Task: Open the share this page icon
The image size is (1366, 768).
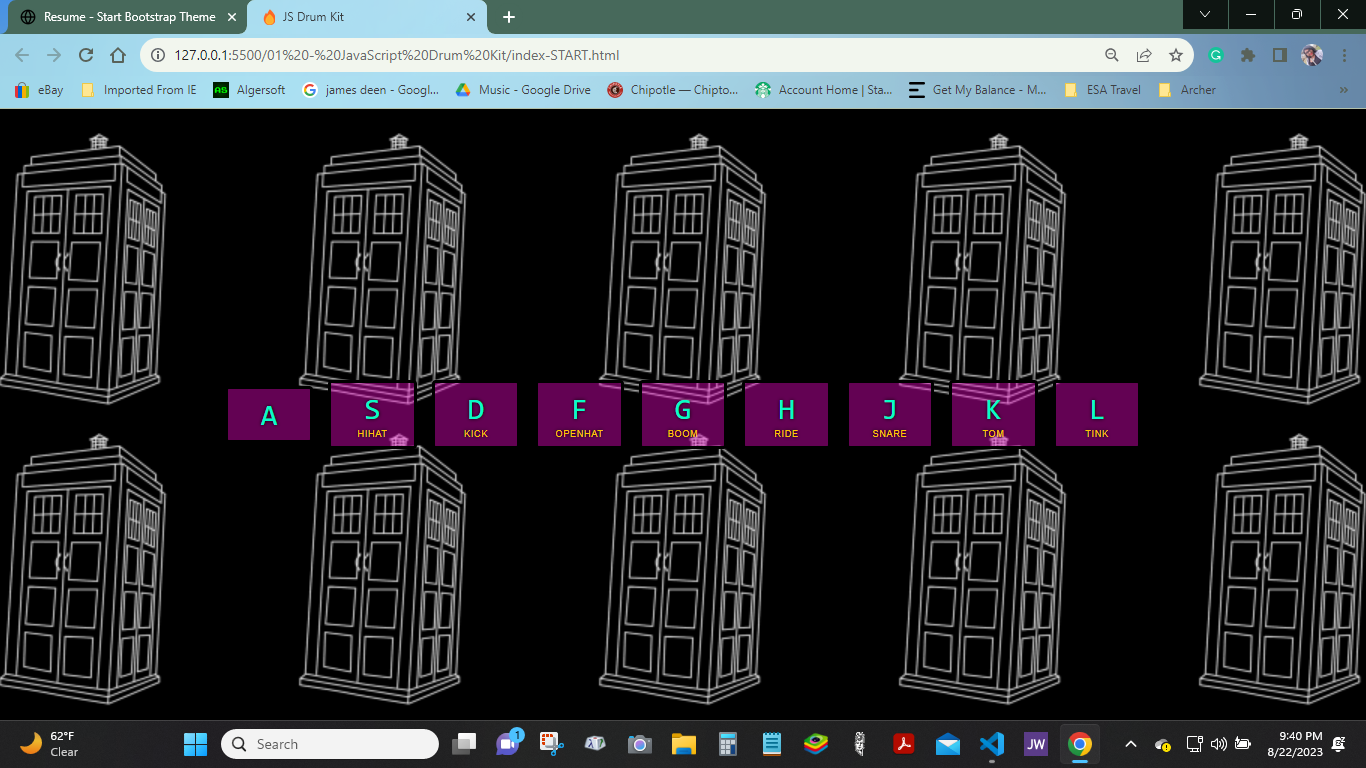Action: click(x=1144, y=55)
